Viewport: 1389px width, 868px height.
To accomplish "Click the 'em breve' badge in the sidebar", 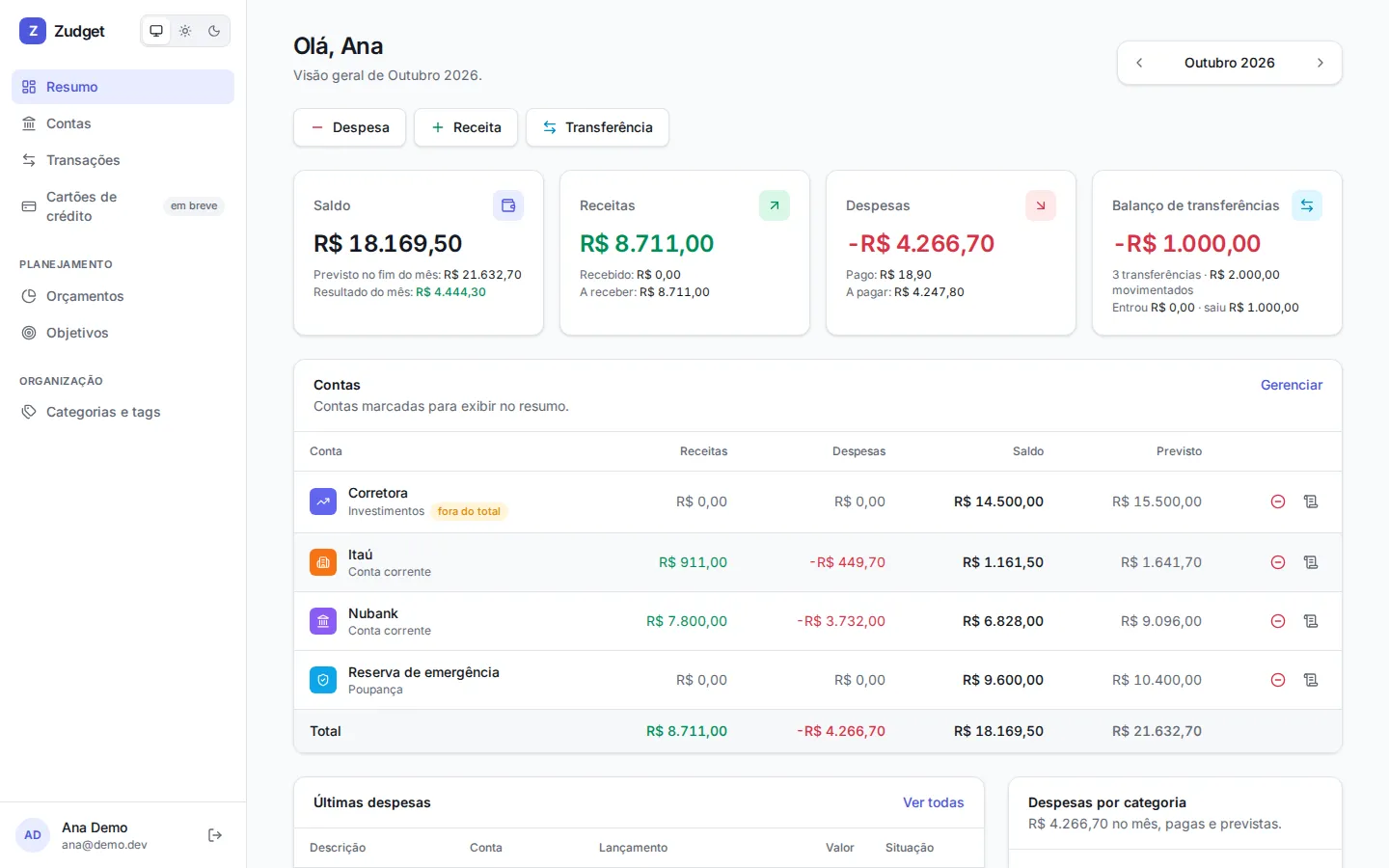I will (x=194, y=205).
